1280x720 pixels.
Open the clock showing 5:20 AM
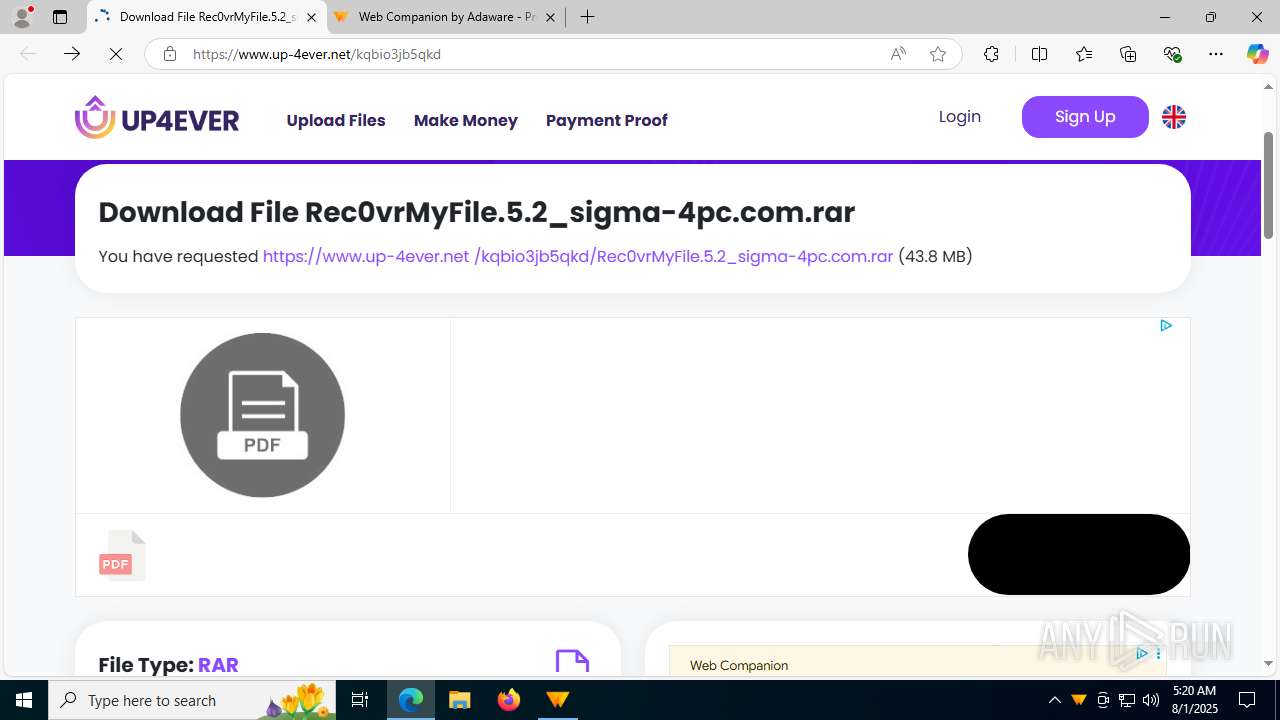(1194, 700)
